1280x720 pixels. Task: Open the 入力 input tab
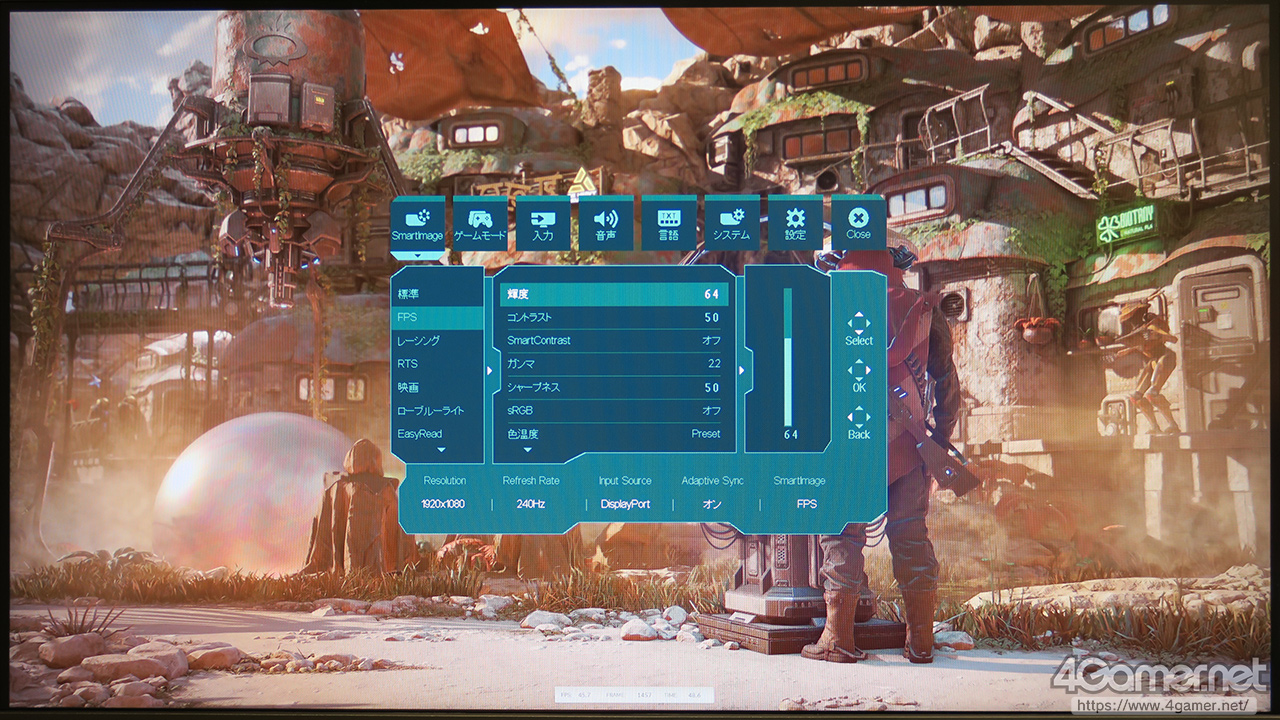coord(543,223)
